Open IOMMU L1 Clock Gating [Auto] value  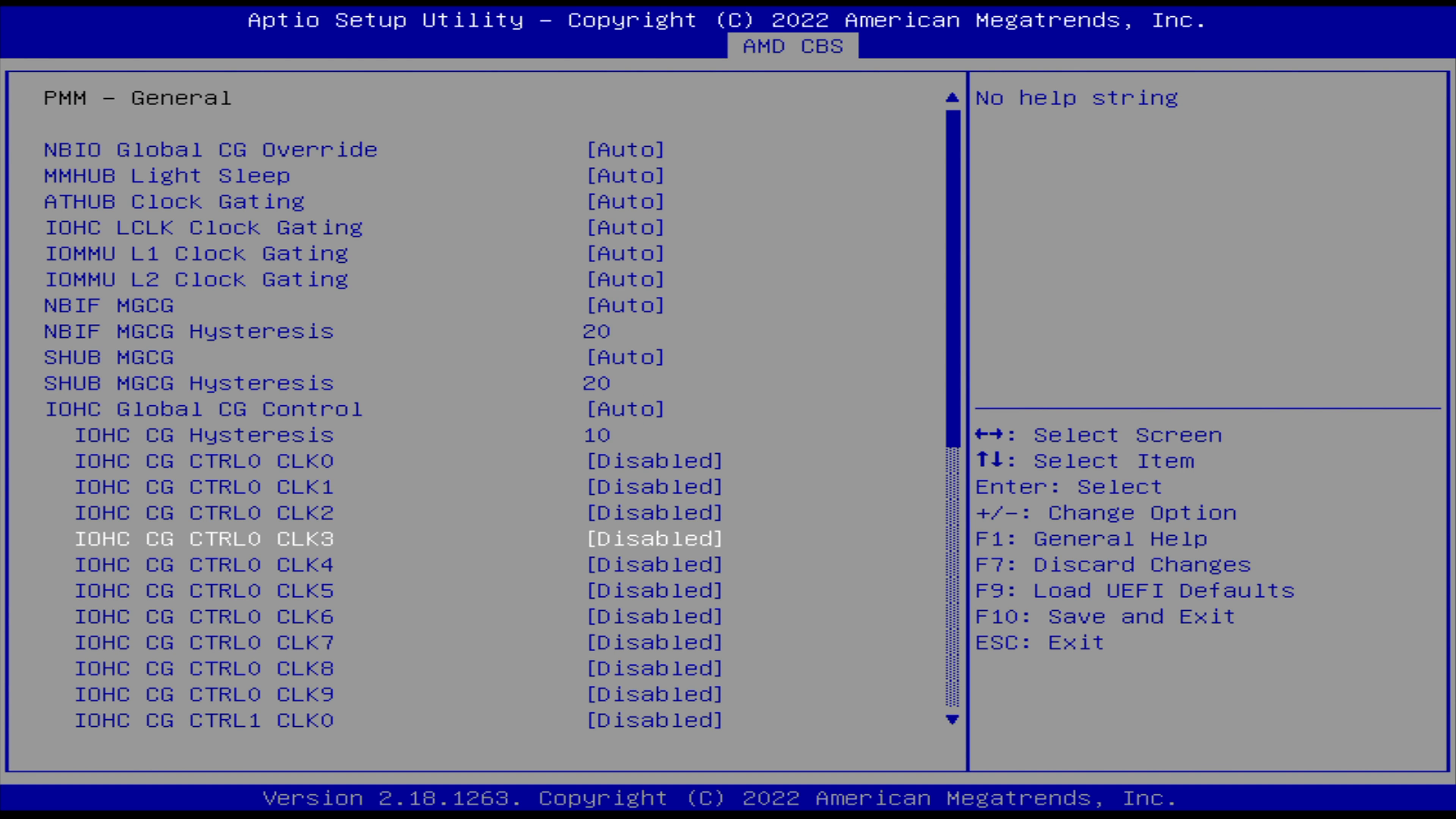(626, 254)
